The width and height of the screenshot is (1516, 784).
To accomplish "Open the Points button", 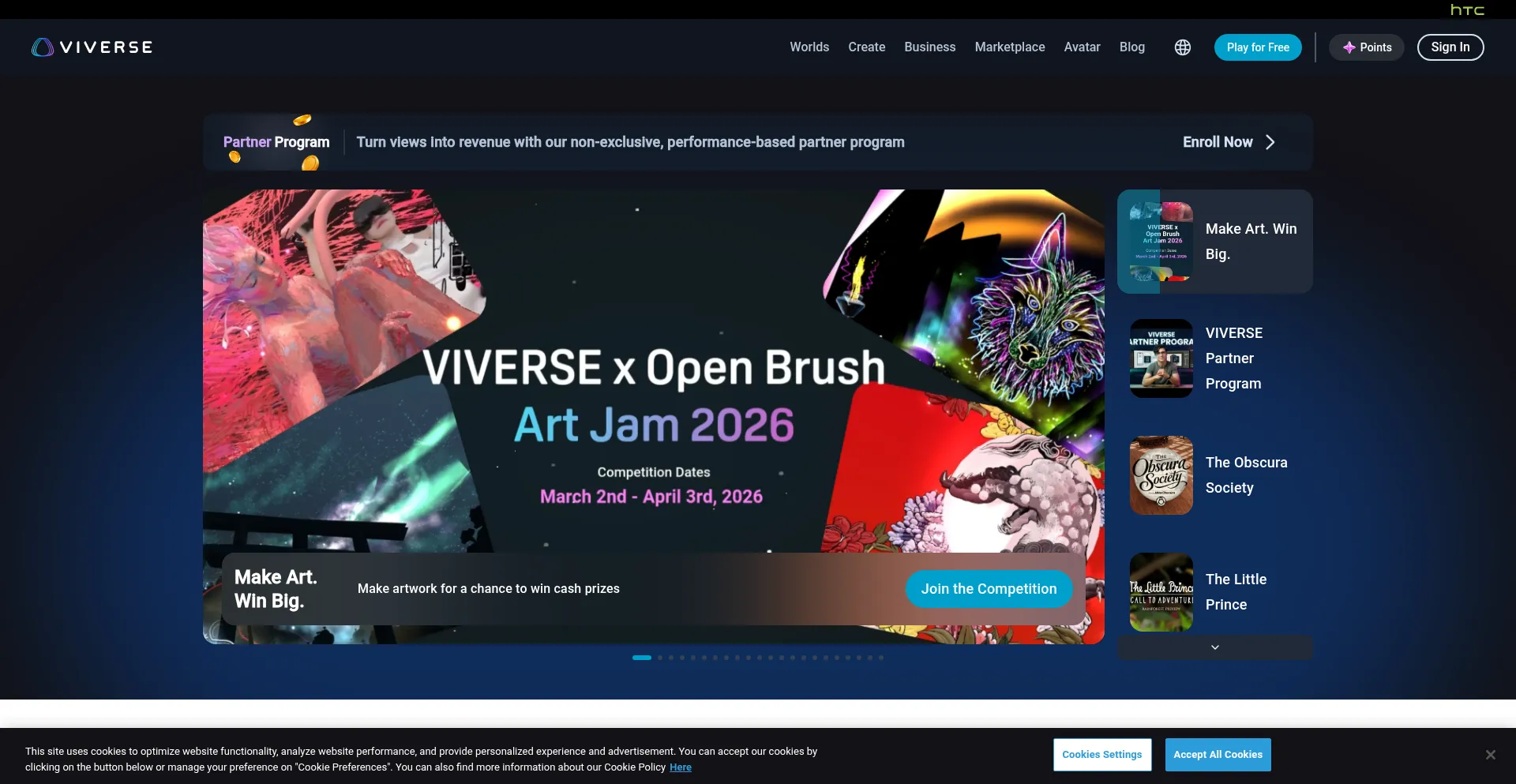I will point(1366,47).
